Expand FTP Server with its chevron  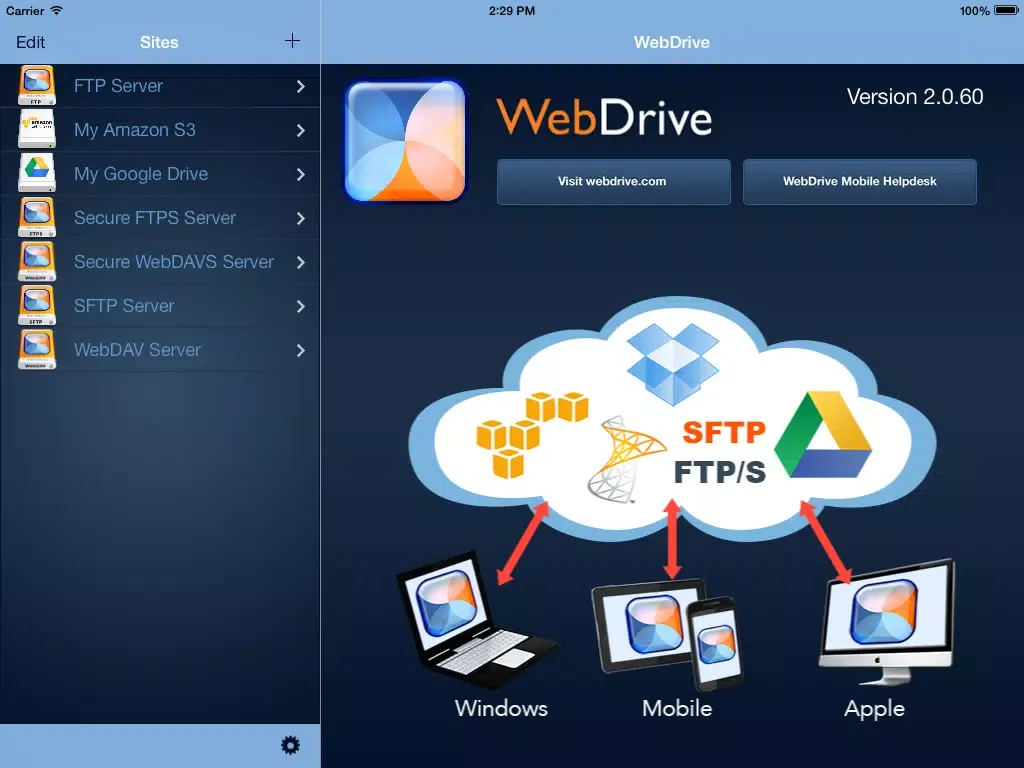click(x=300, y=86)
